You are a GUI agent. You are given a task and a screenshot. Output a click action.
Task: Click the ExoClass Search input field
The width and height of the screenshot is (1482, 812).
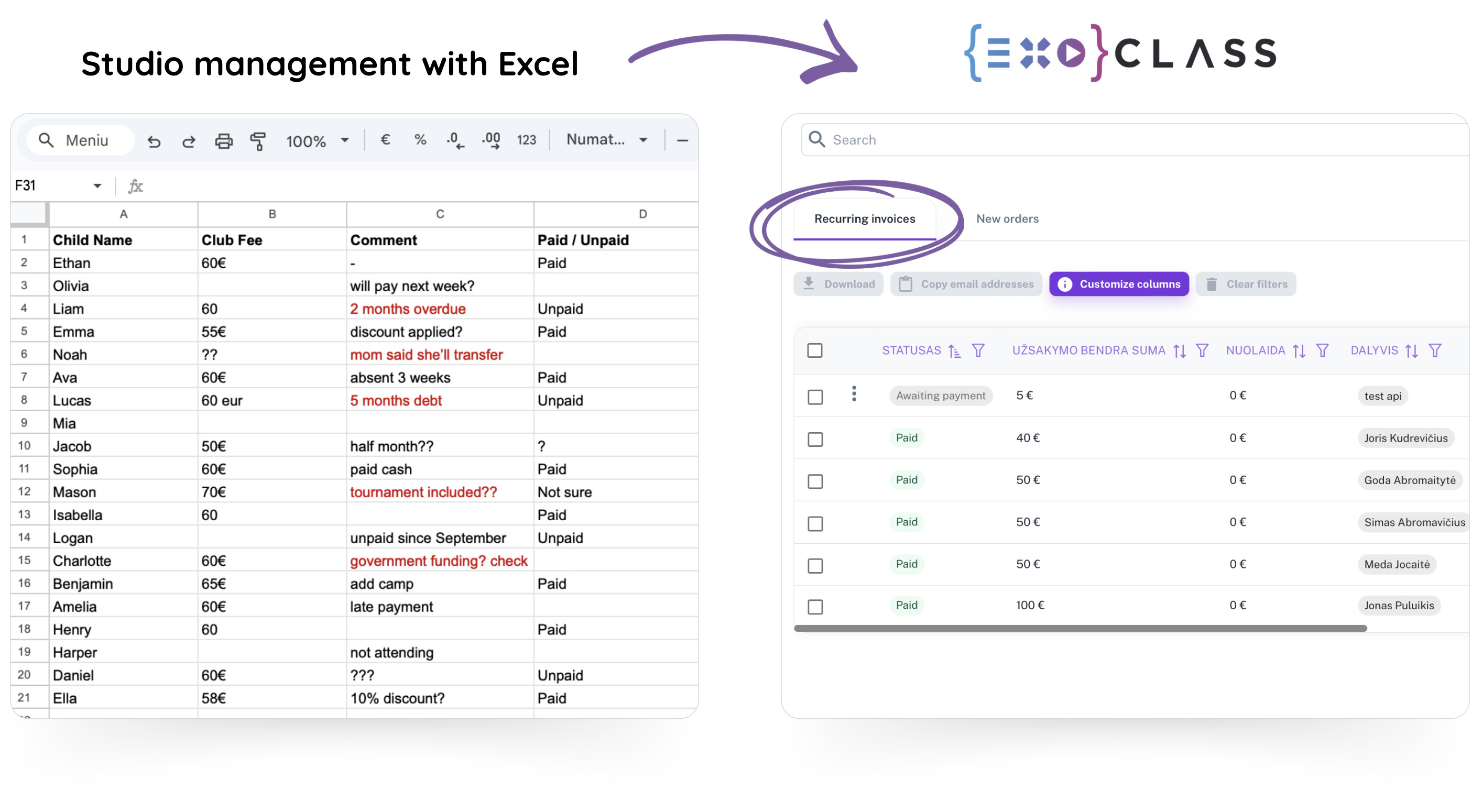pos(1135,140)
